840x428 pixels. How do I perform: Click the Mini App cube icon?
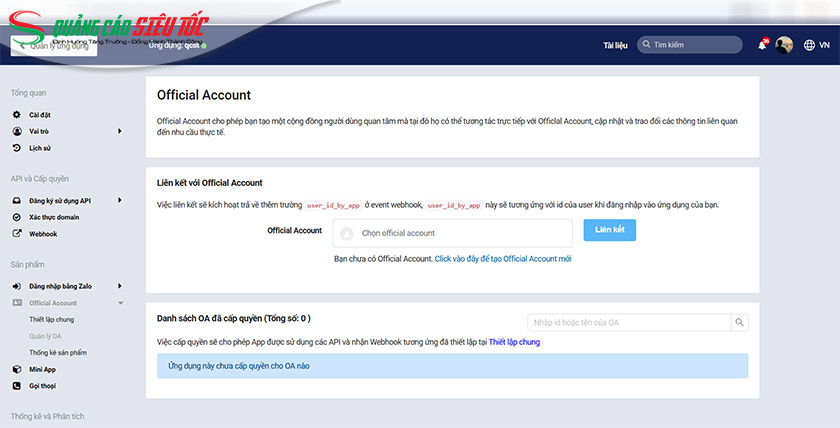click(x=16, y=369)
